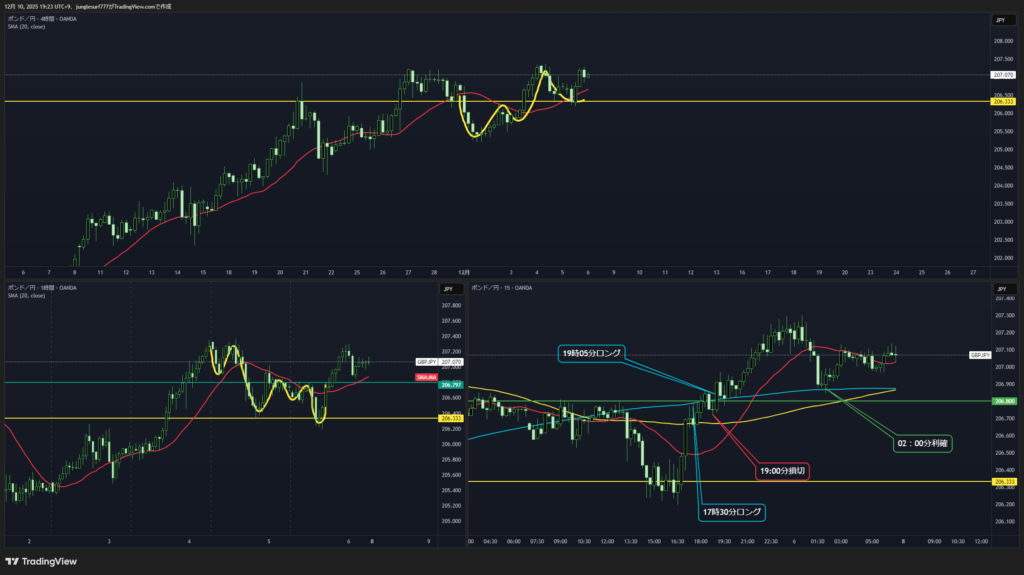1024x575 pixels.
Task: Click yellow 206.333 label on 4-hour chart
Action: pos(1000,101)
